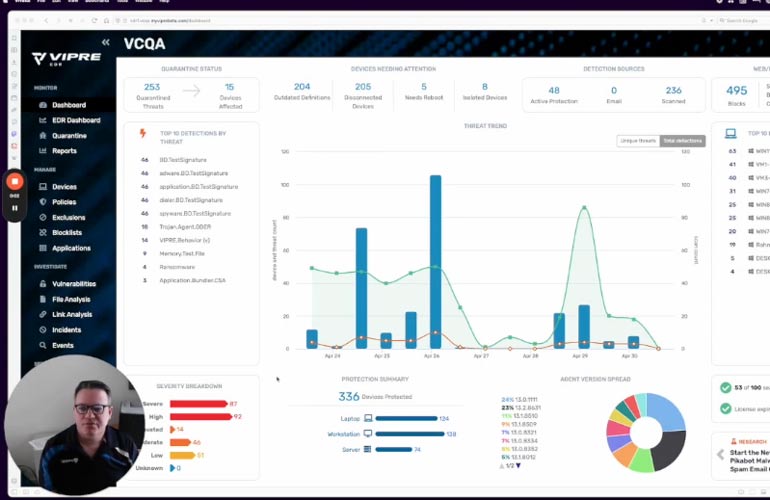Image resolution: width=770 pixels, height=500 pixels.
Task: Click the green check beside 53 of 100
Action: [x=725, y=388]
